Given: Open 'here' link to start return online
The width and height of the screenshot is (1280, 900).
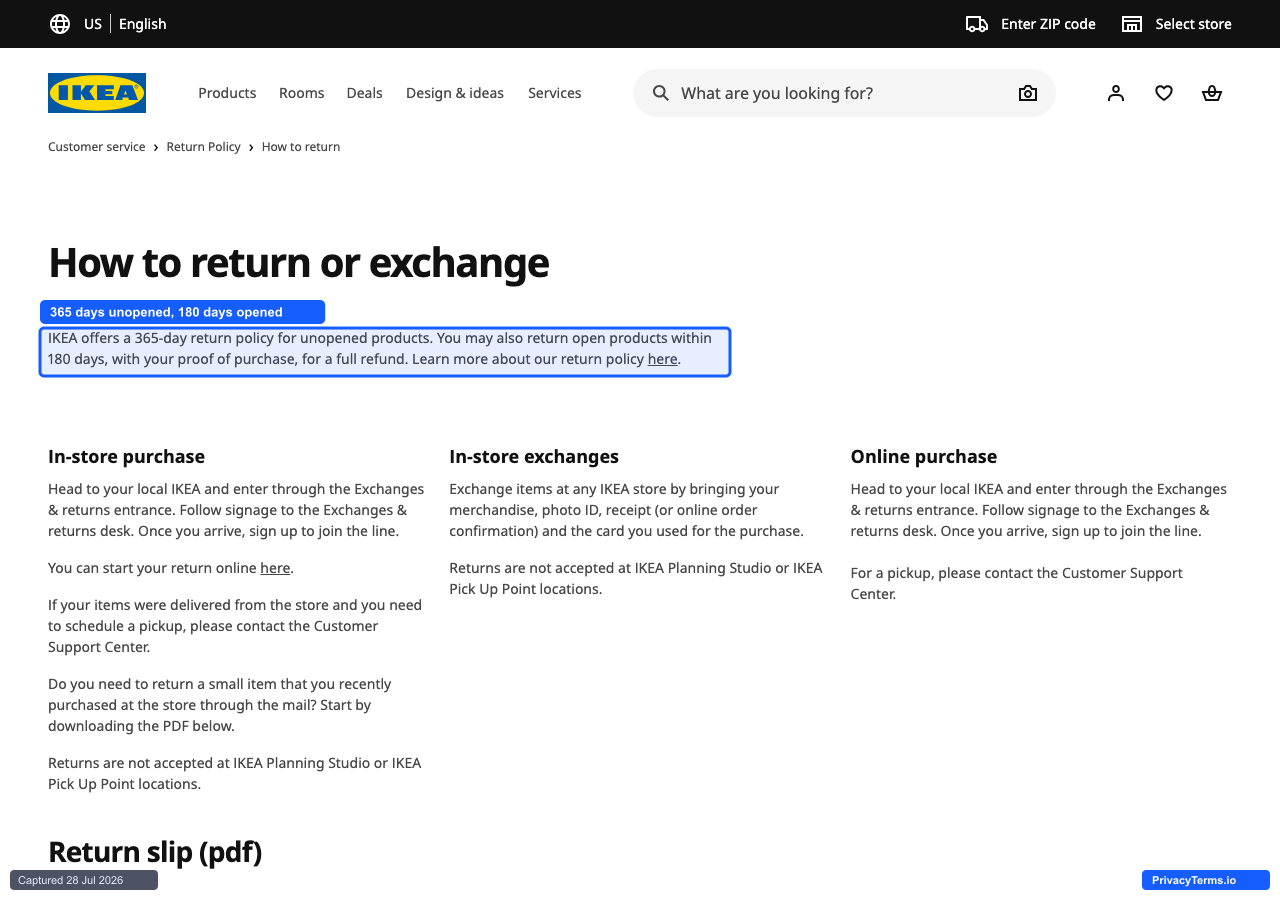Looking at the screenshot, I should tap(275, 568).
